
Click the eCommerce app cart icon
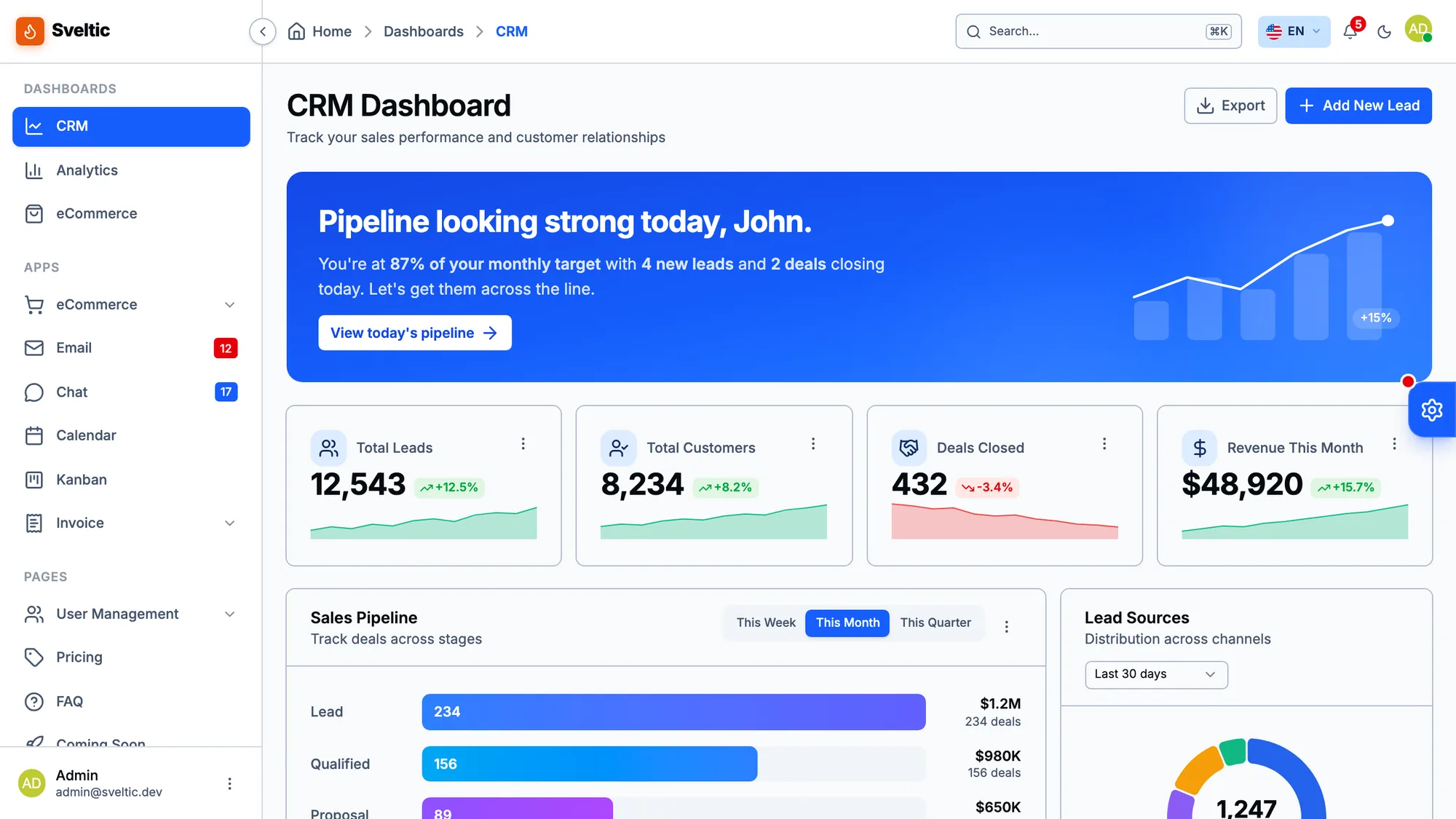pos(34,304)
